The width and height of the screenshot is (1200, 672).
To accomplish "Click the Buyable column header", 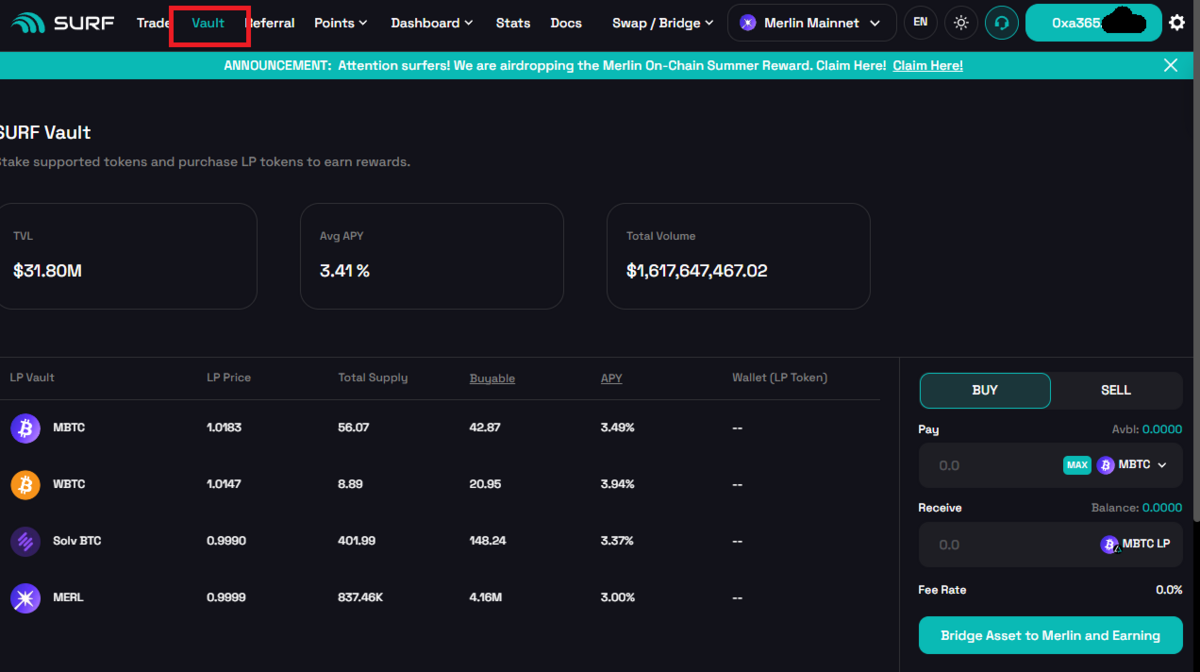I will [492, 378].
